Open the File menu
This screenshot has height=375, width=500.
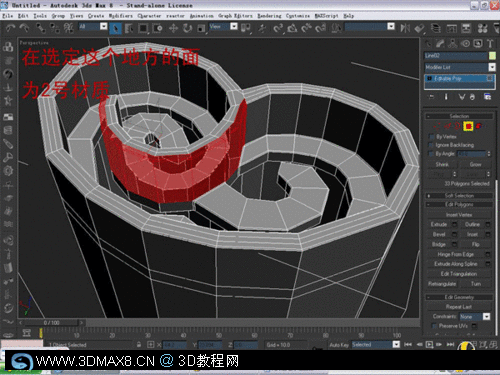7,16
